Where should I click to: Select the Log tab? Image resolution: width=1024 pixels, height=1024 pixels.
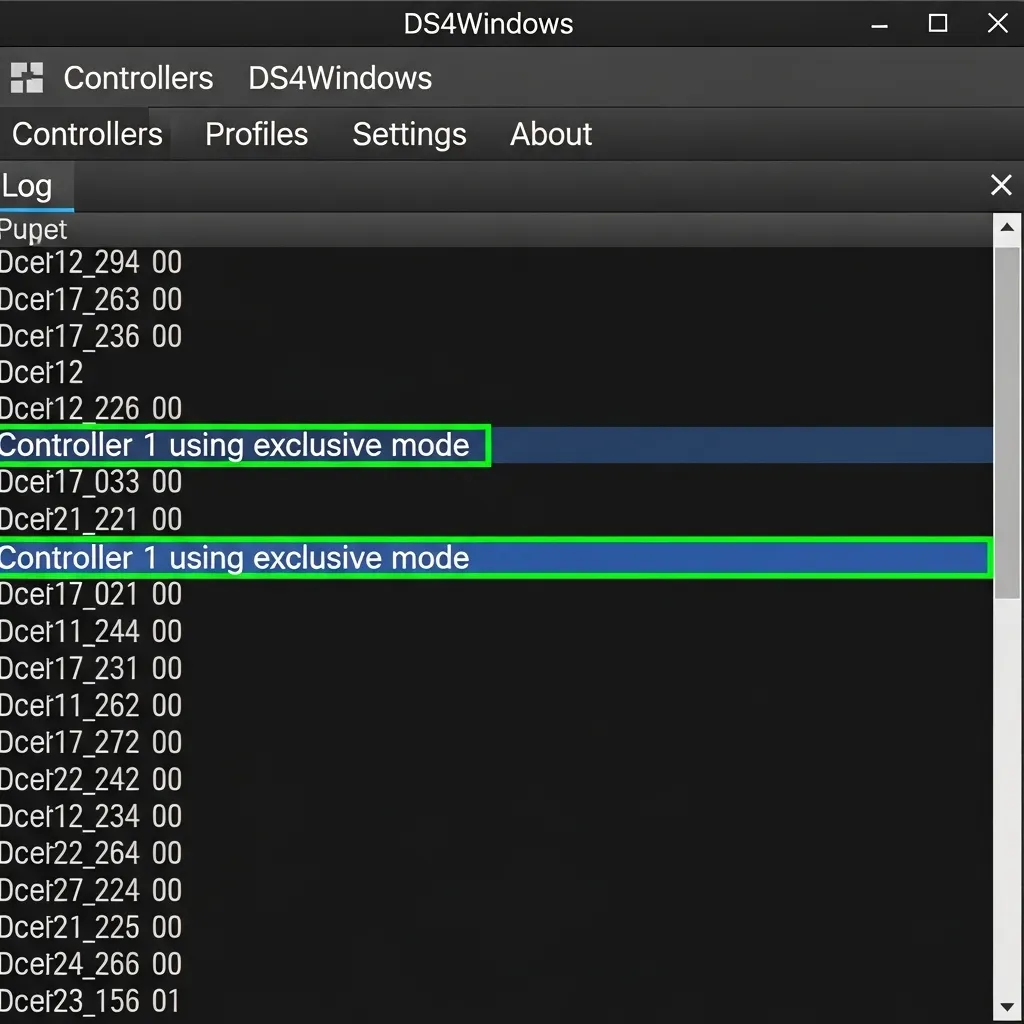27,186
